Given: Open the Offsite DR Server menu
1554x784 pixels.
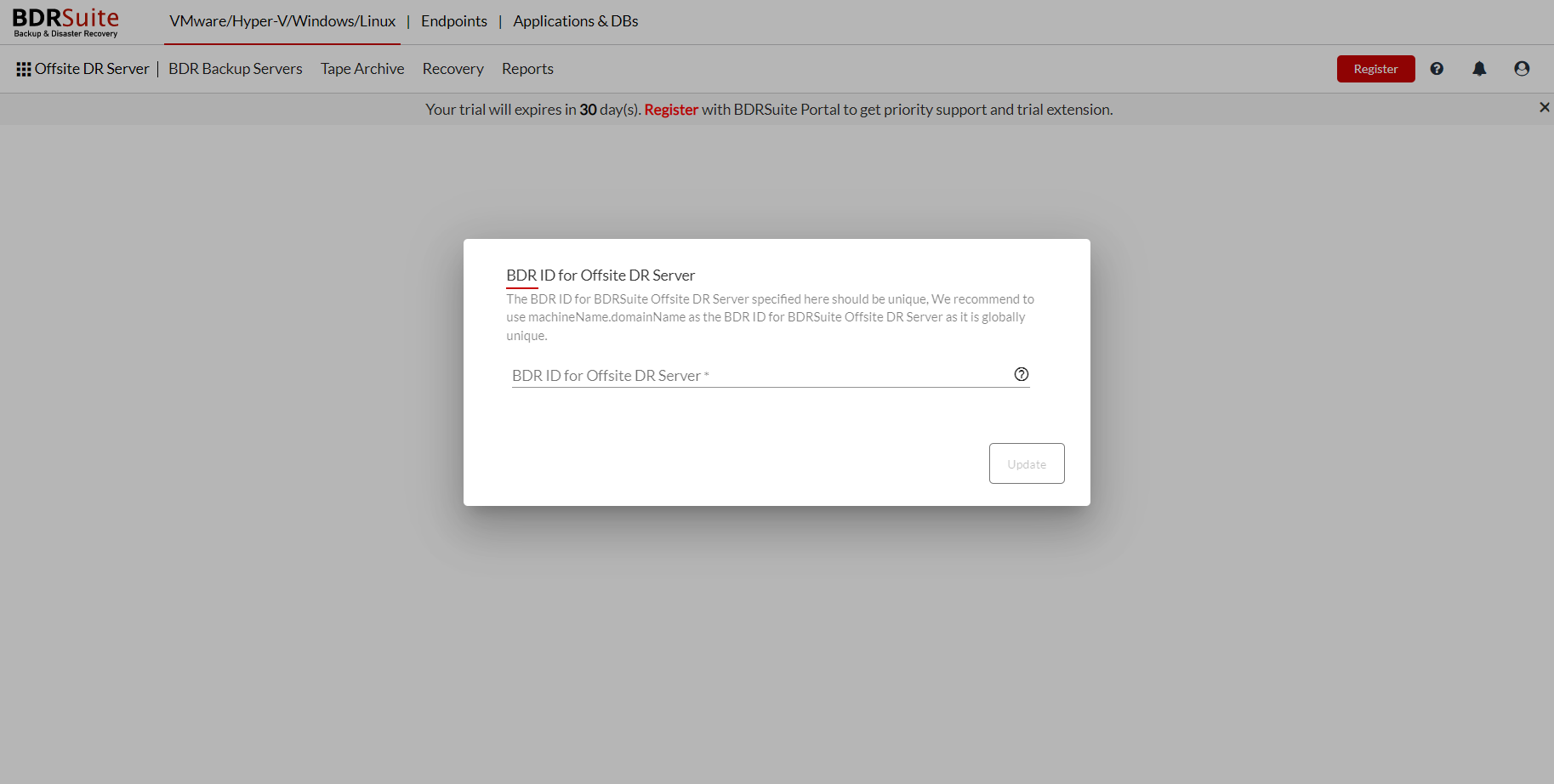Looking at the screenshot, I should pos(92,69).
